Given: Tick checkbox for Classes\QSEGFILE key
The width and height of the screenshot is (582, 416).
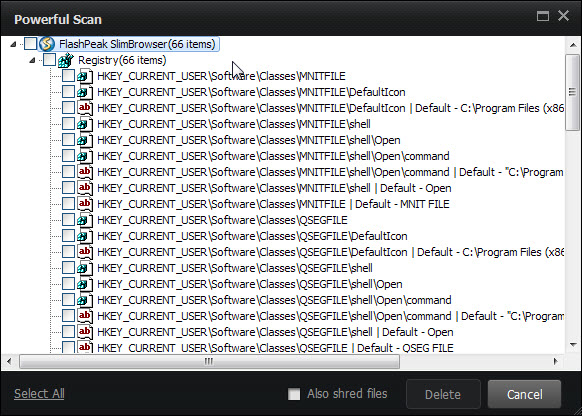Looking at the screenshot, I should tap(68, 219).
